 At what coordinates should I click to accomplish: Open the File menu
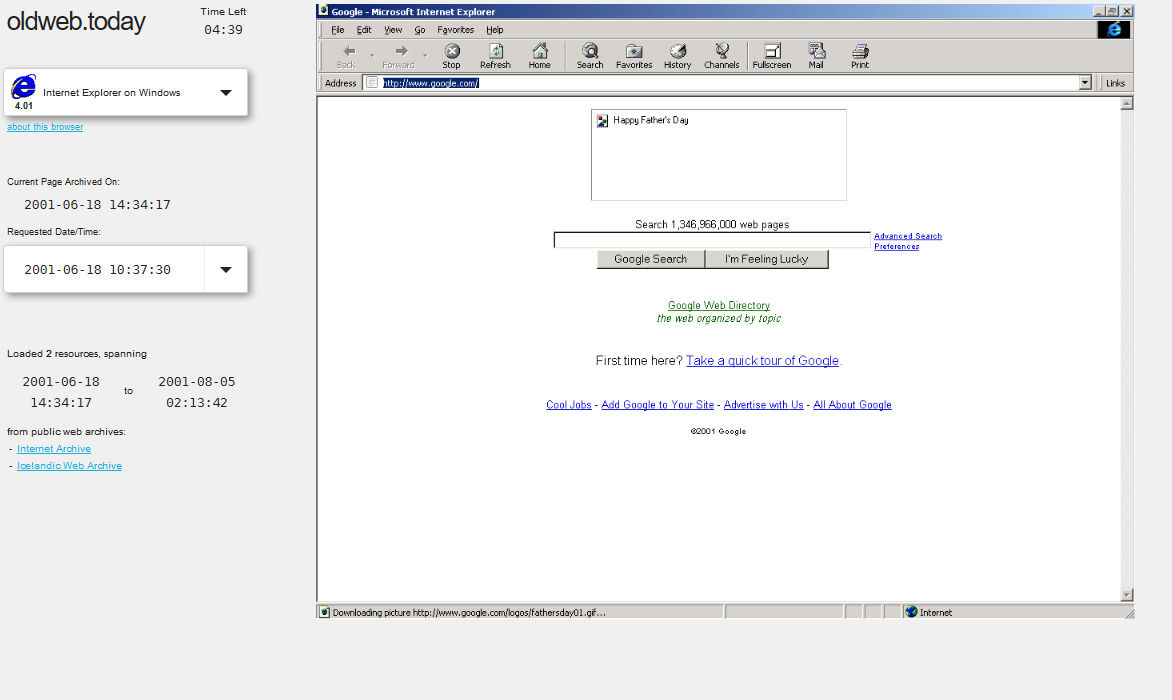point(338,30)
